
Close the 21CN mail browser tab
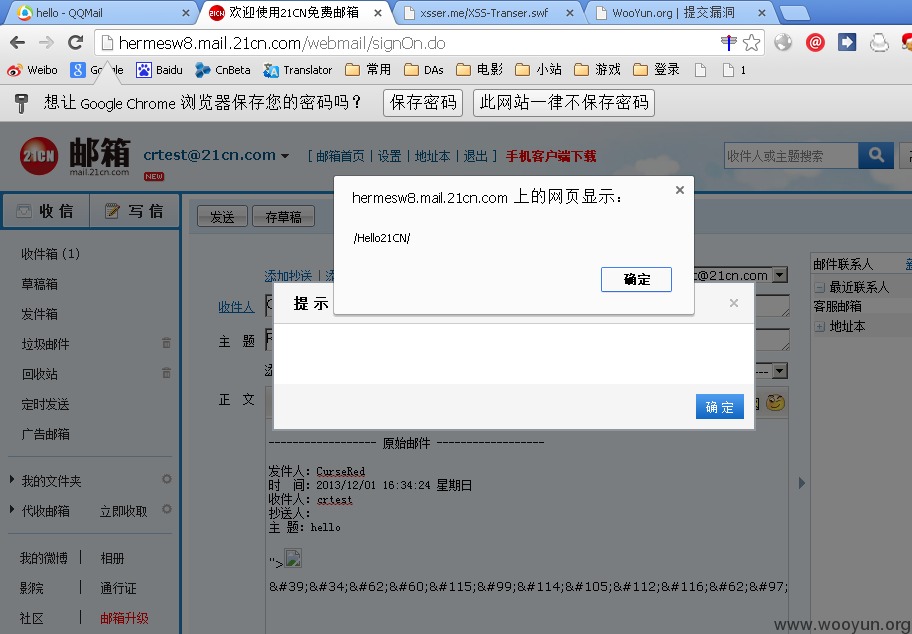pyautogui.click(x=377, y=13)
